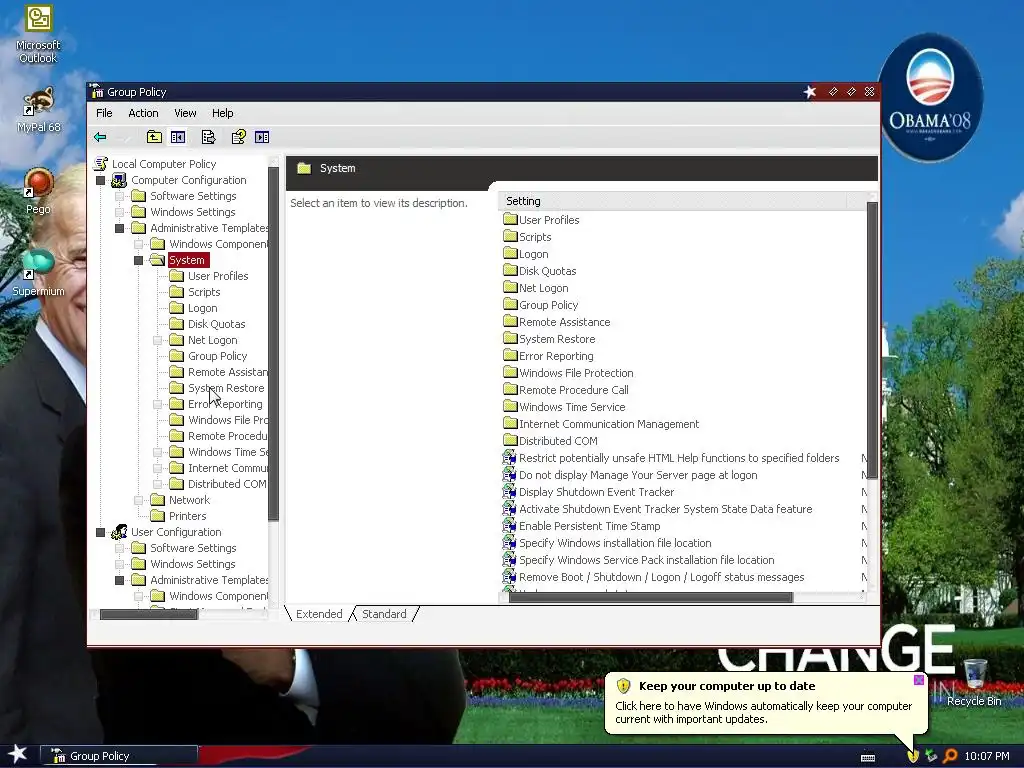Switch to the Standard tab
Viewport: 1024px width, 768px height.
(x=384, y=614)
